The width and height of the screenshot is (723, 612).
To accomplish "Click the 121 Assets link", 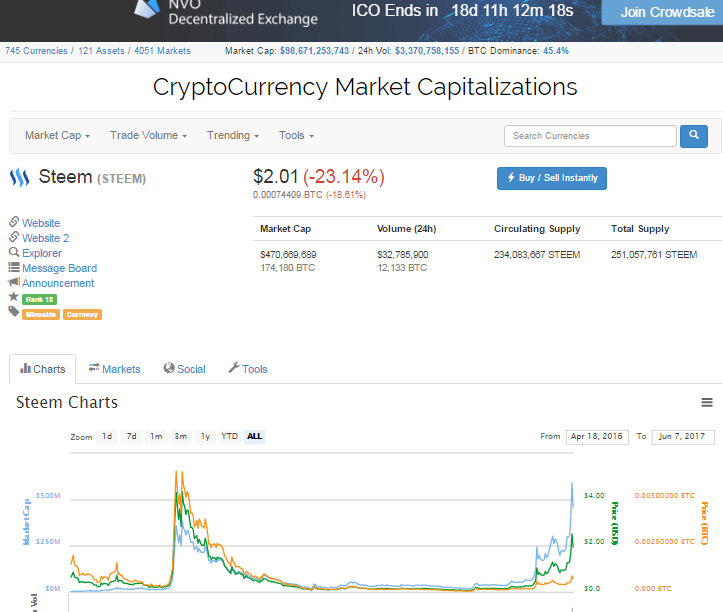I will pyautogui.click(x=101, y=51).
